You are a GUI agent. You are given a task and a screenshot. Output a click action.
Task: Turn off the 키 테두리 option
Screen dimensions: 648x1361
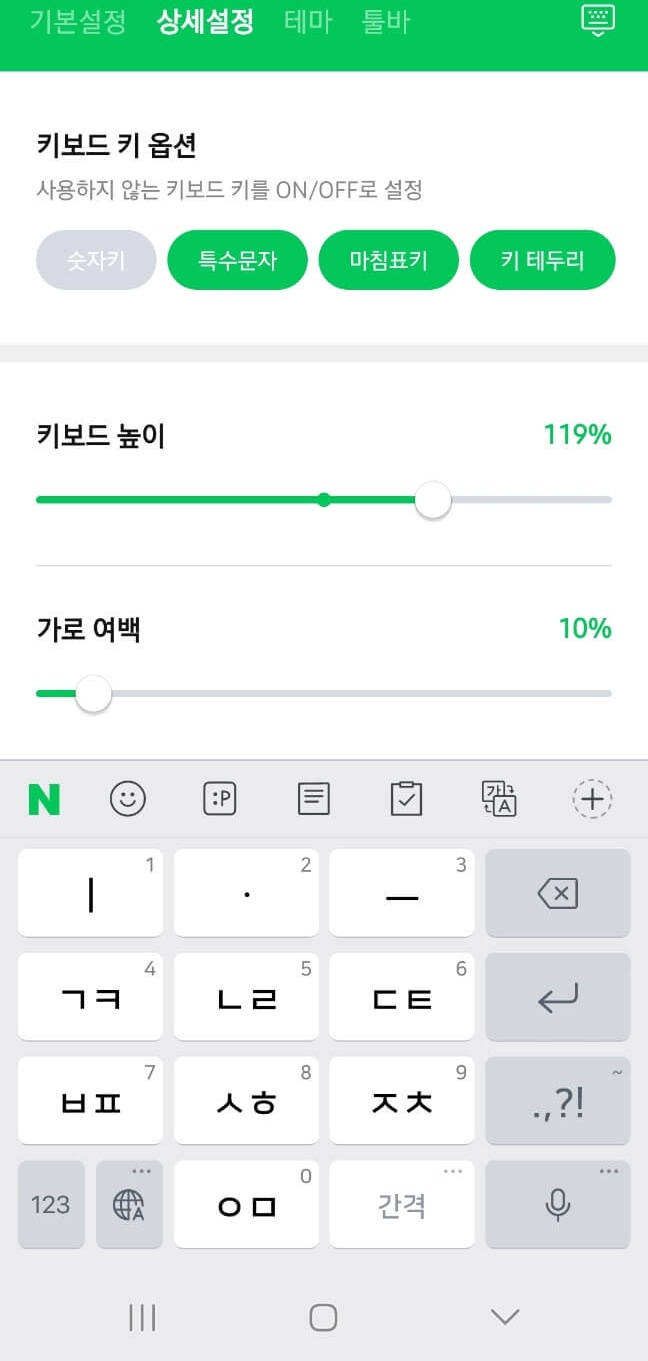543,259
